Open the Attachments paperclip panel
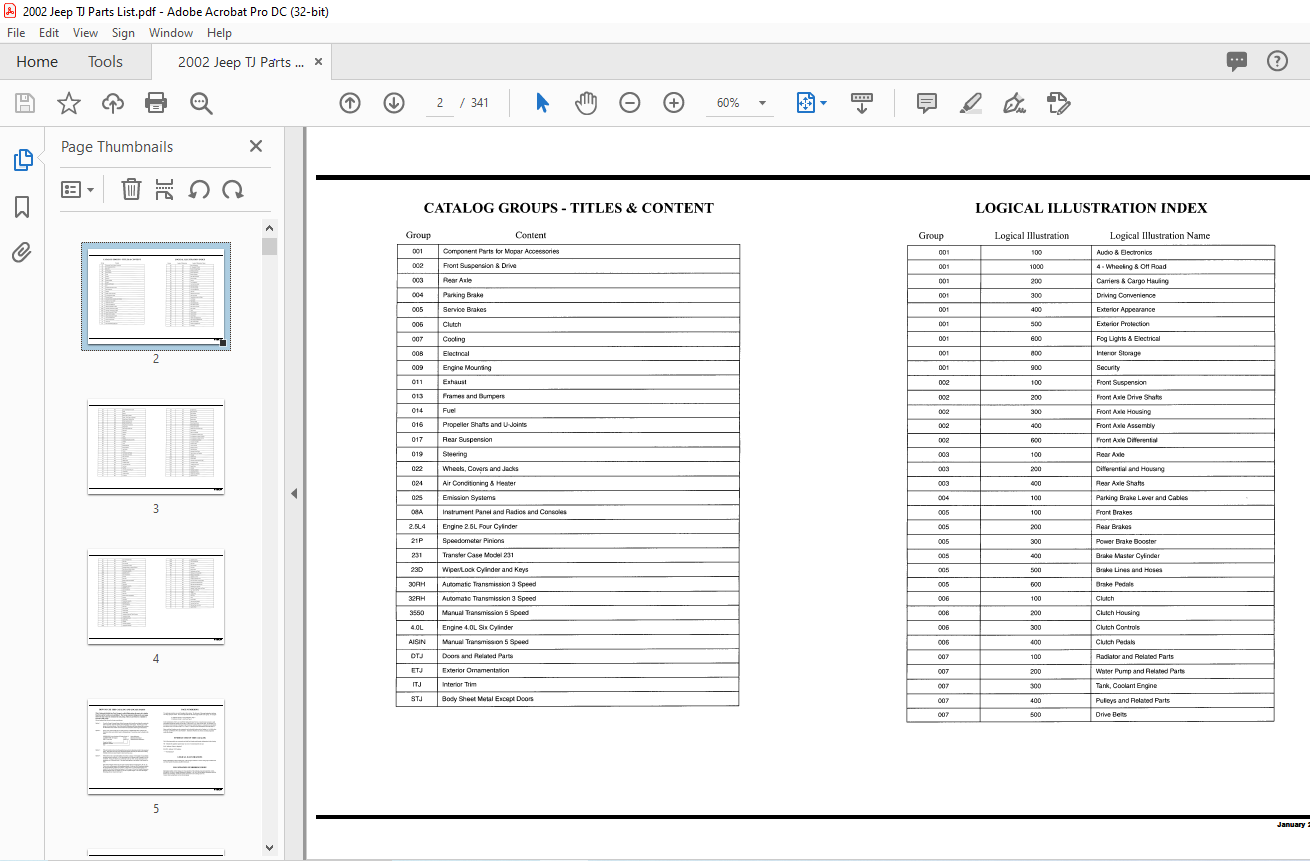 point(22,252)
